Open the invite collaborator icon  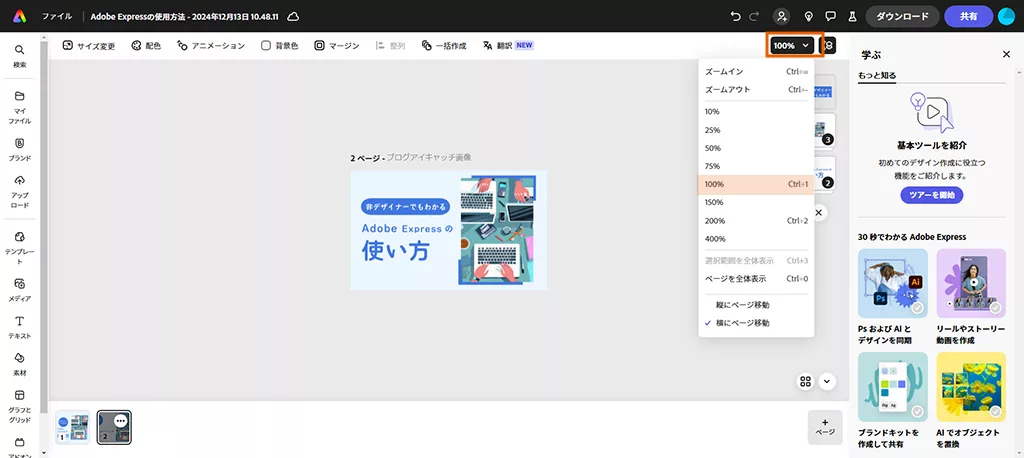point(780,16)
